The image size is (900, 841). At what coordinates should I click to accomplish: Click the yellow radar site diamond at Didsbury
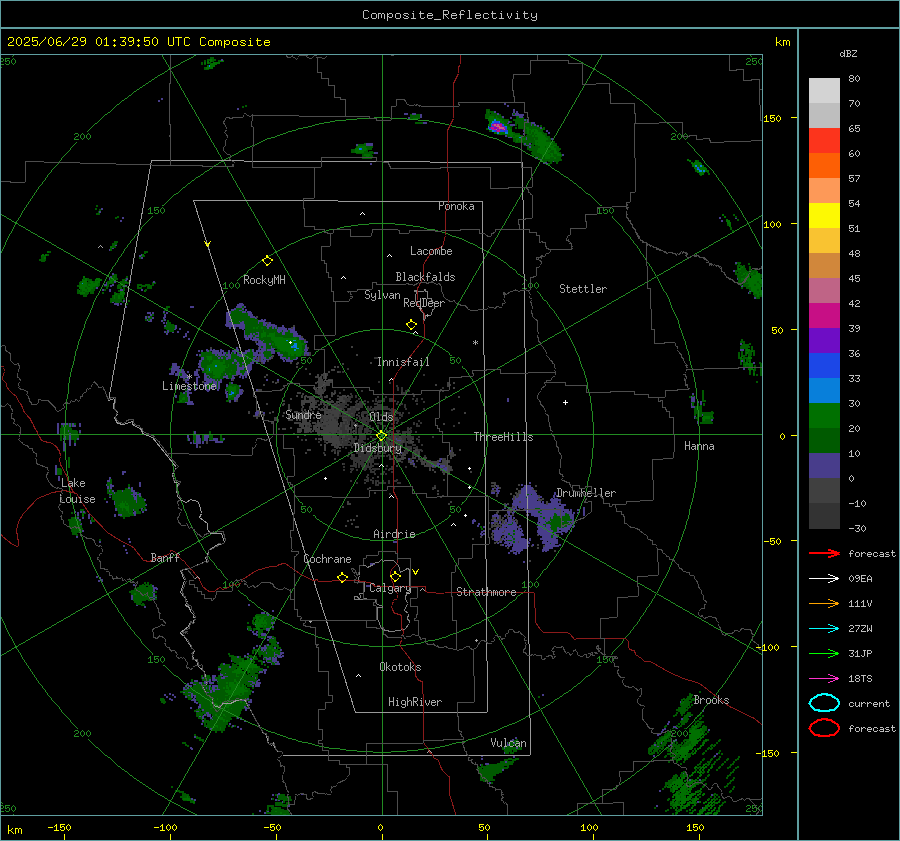381,436
